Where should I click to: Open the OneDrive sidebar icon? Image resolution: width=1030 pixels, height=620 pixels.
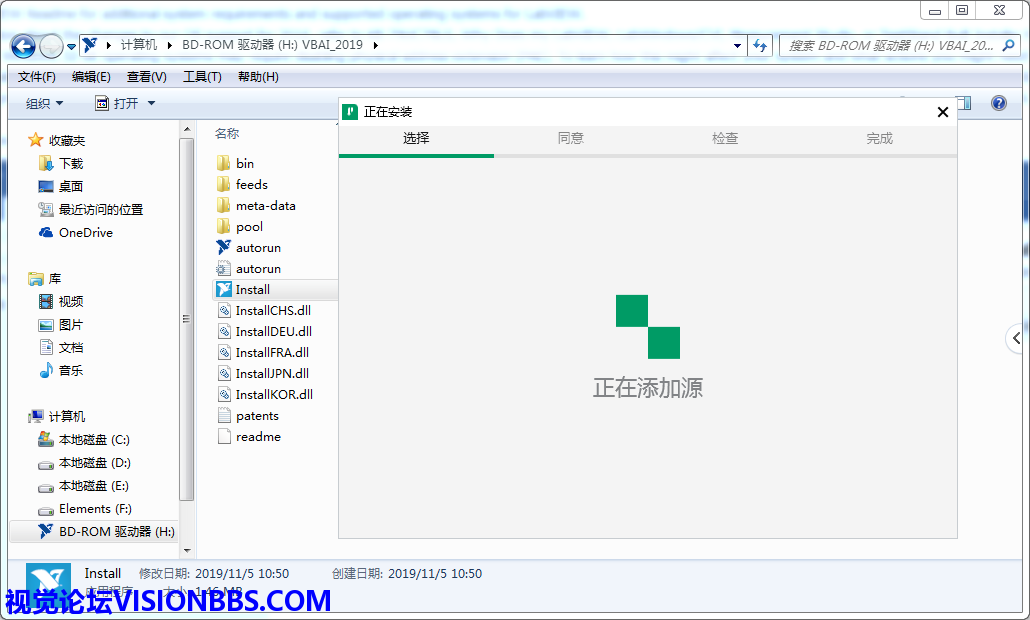(x=46, y=232)
